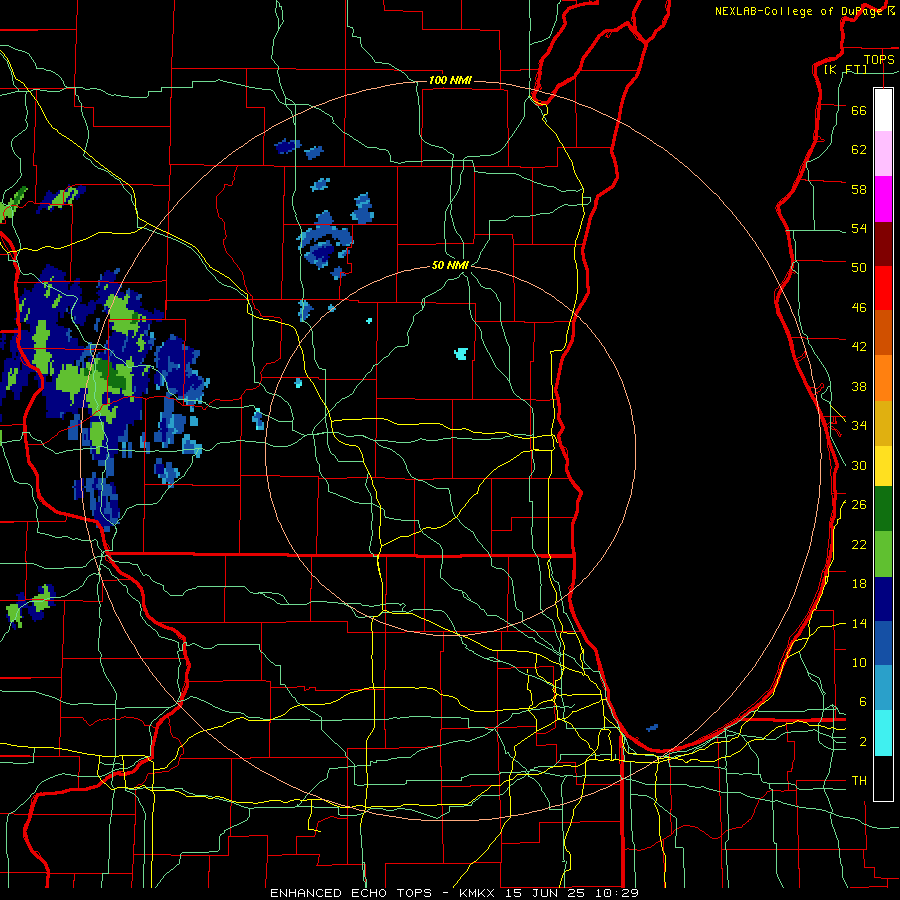Click the '100 NMI' range ring label
The height and width of the screenshot is (900, 900).
point(450,80)
